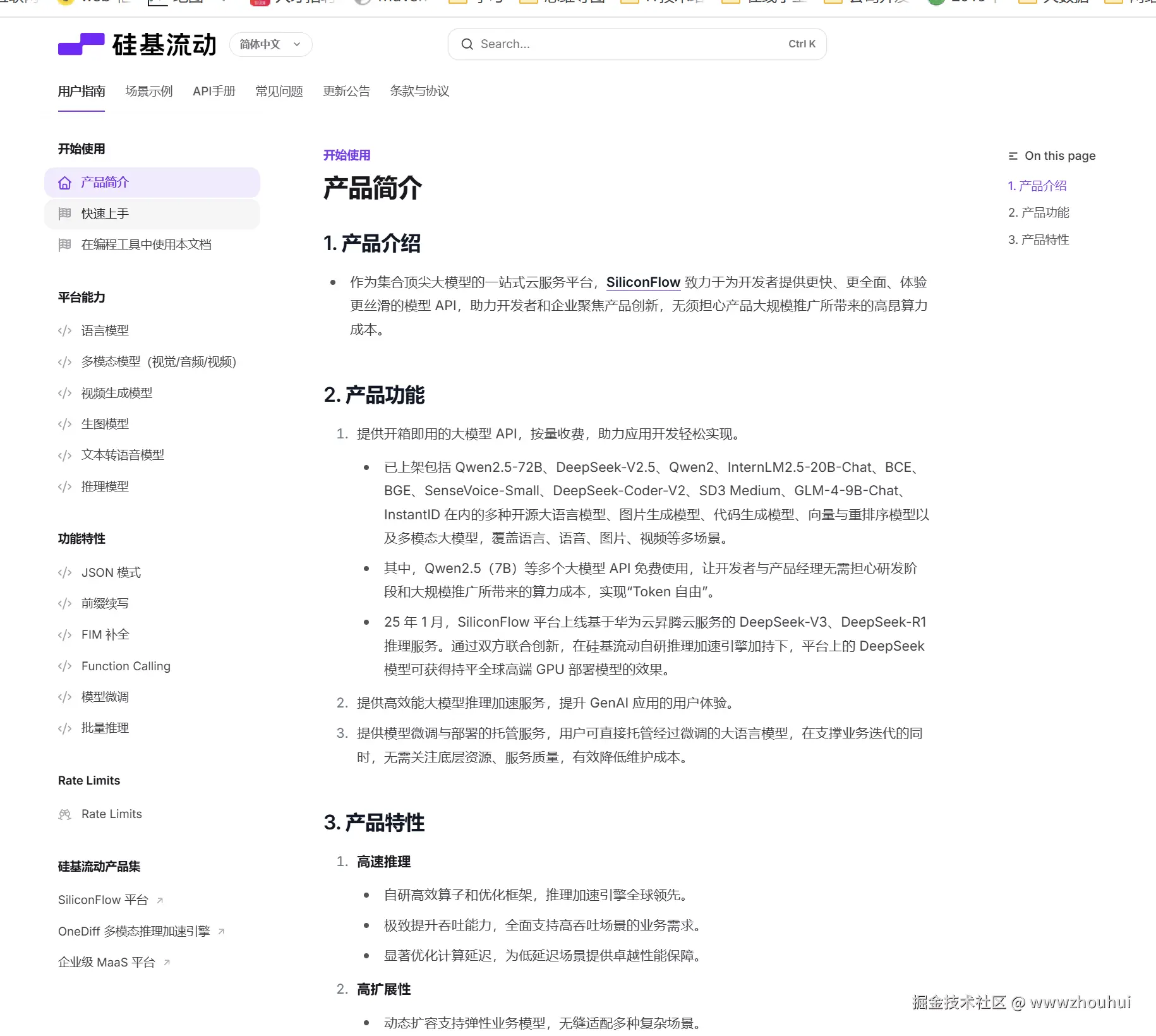The width and height of the screenshot is (1156, 1036).
Task: Jump to 1. 产品介绍 in On this page
Action: pos(1037,186)
